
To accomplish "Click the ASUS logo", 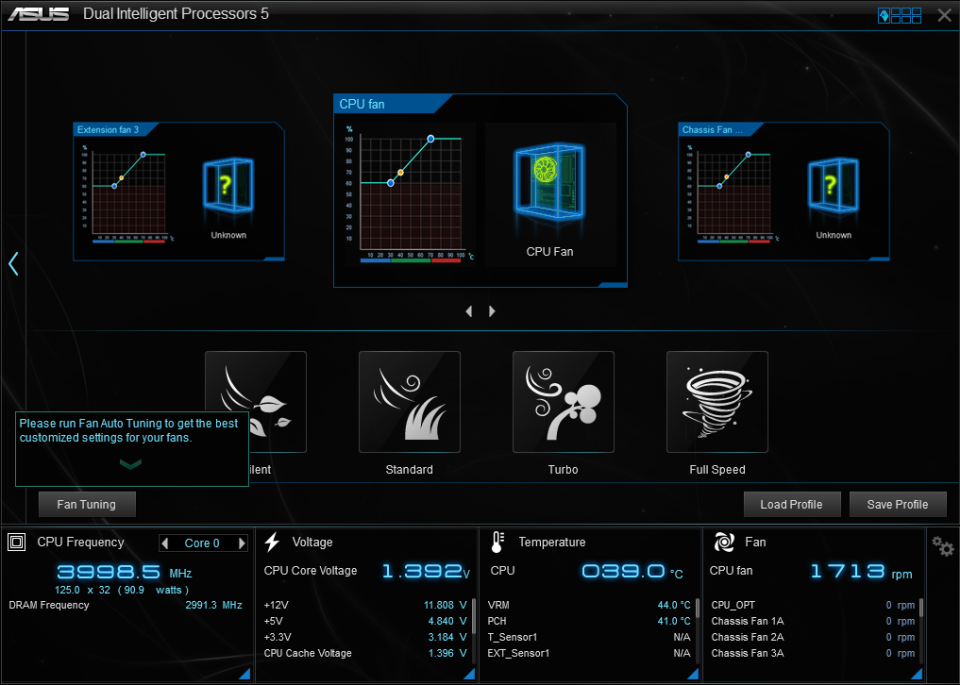I will 38,13.
